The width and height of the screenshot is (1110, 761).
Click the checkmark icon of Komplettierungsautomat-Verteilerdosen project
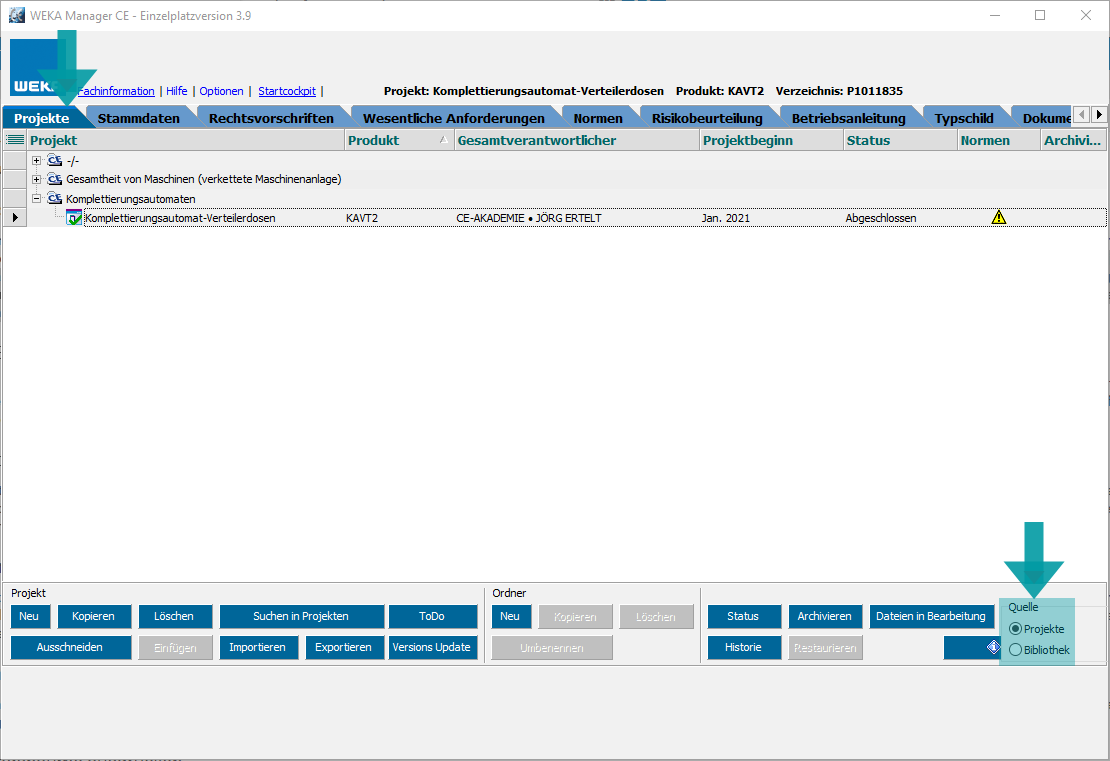74,217
